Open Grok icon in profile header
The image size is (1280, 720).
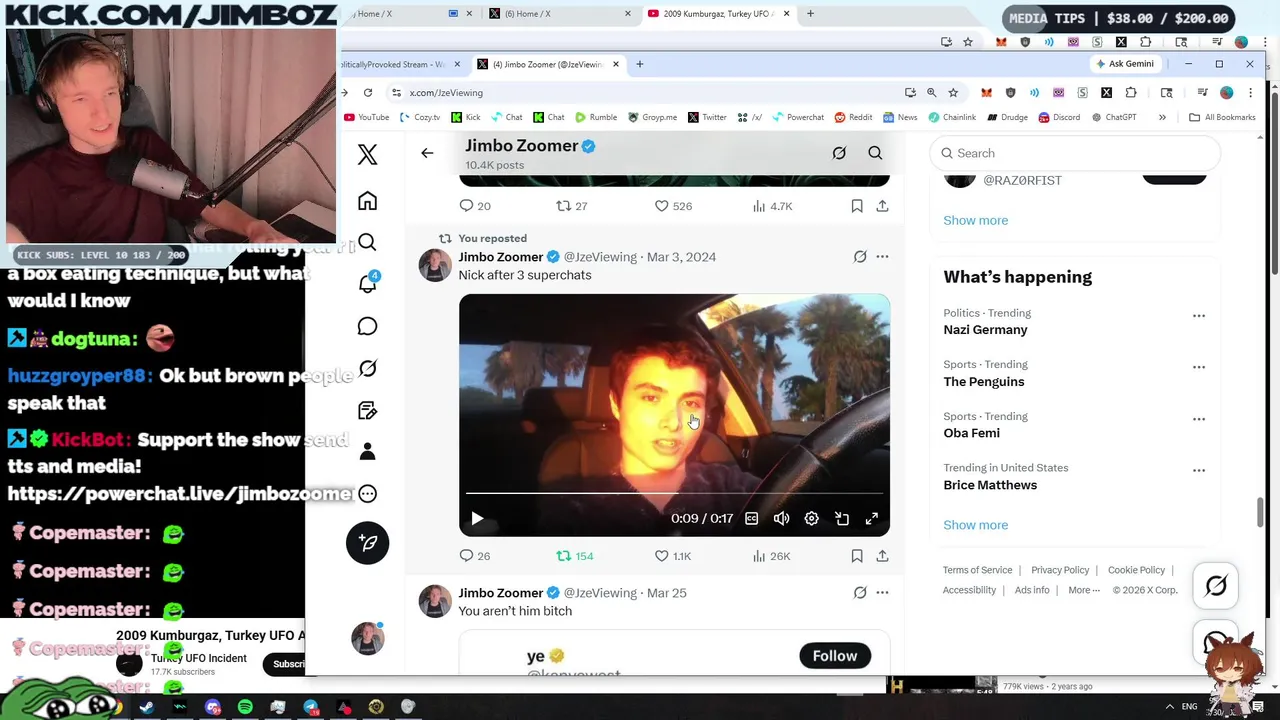(x=839, y=153)
